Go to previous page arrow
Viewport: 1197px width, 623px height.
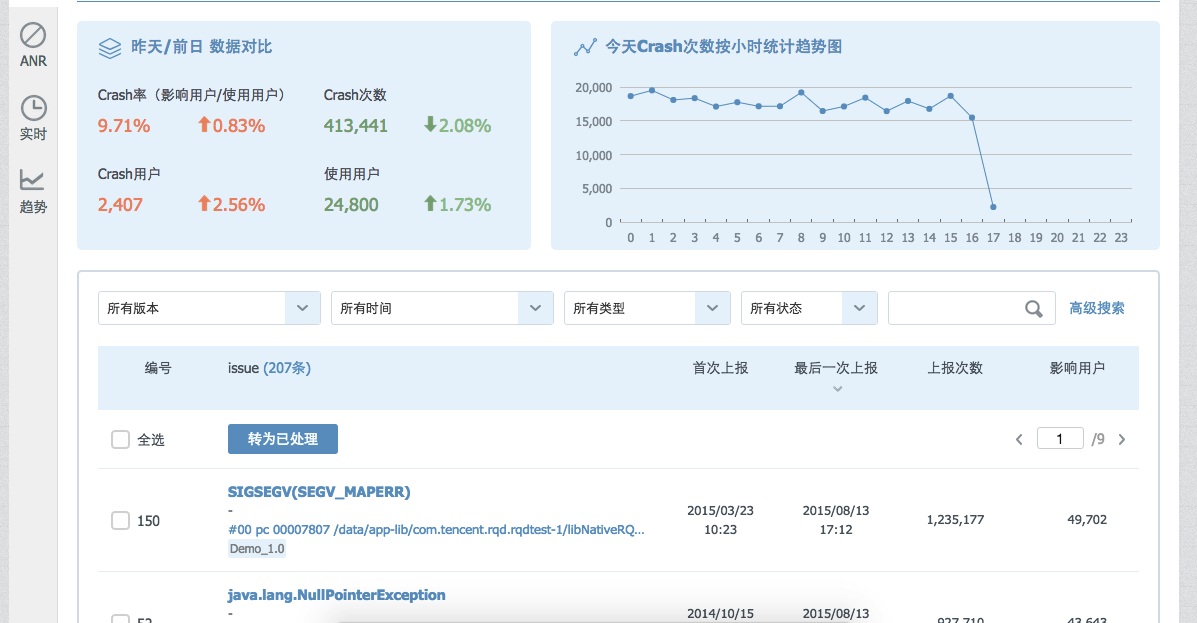(1019, 439)
